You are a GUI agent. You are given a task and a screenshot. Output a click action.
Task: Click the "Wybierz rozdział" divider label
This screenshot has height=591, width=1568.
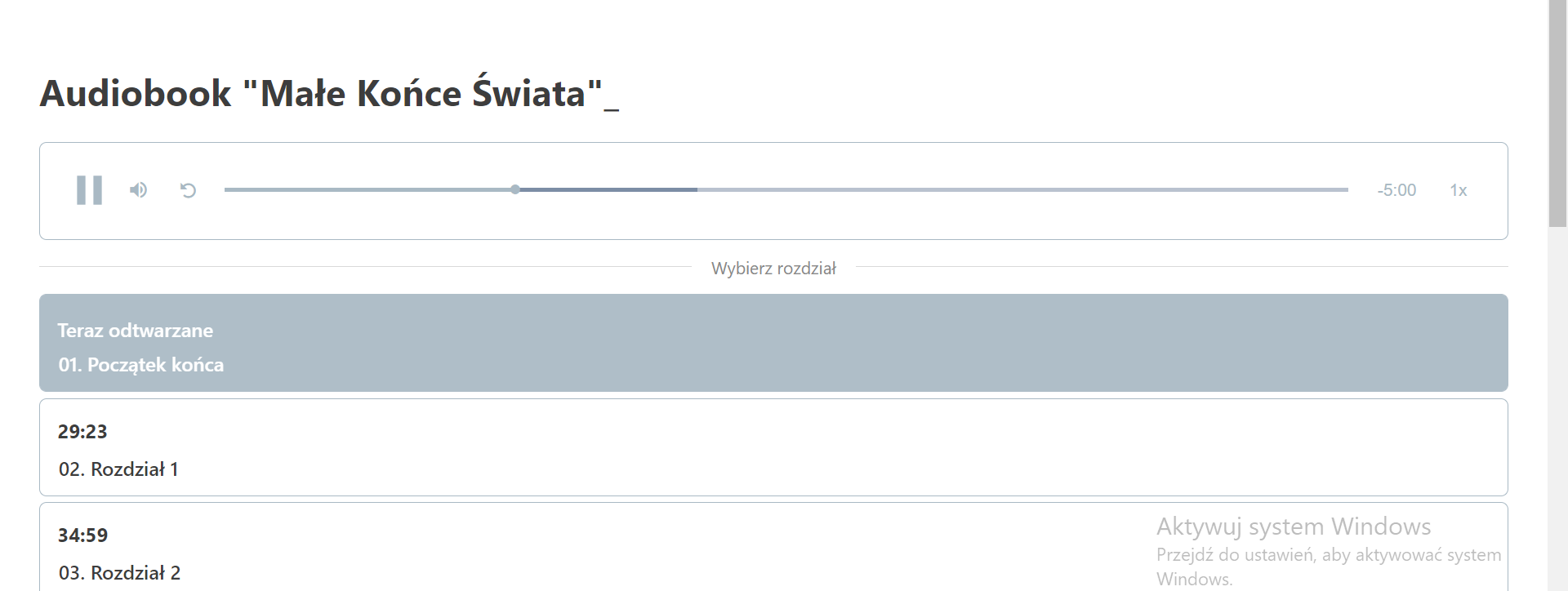pyautogui.click(x=773, y=268)
